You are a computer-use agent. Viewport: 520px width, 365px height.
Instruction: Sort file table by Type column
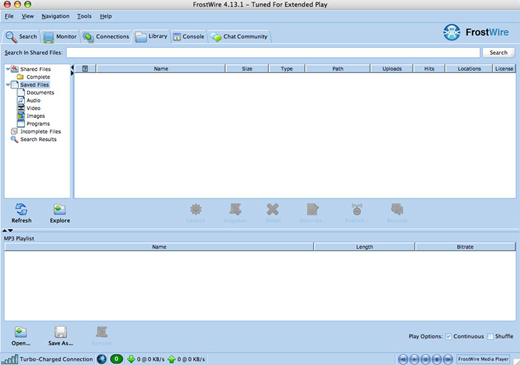click(x=287, y=69)
